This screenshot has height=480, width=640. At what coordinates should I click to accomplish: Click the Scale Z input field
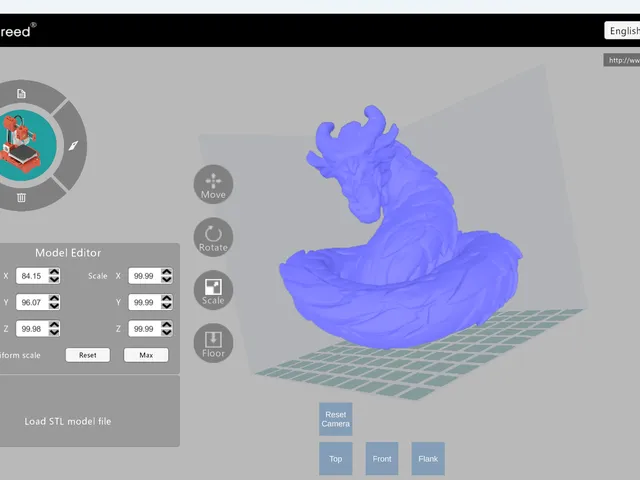144,329
